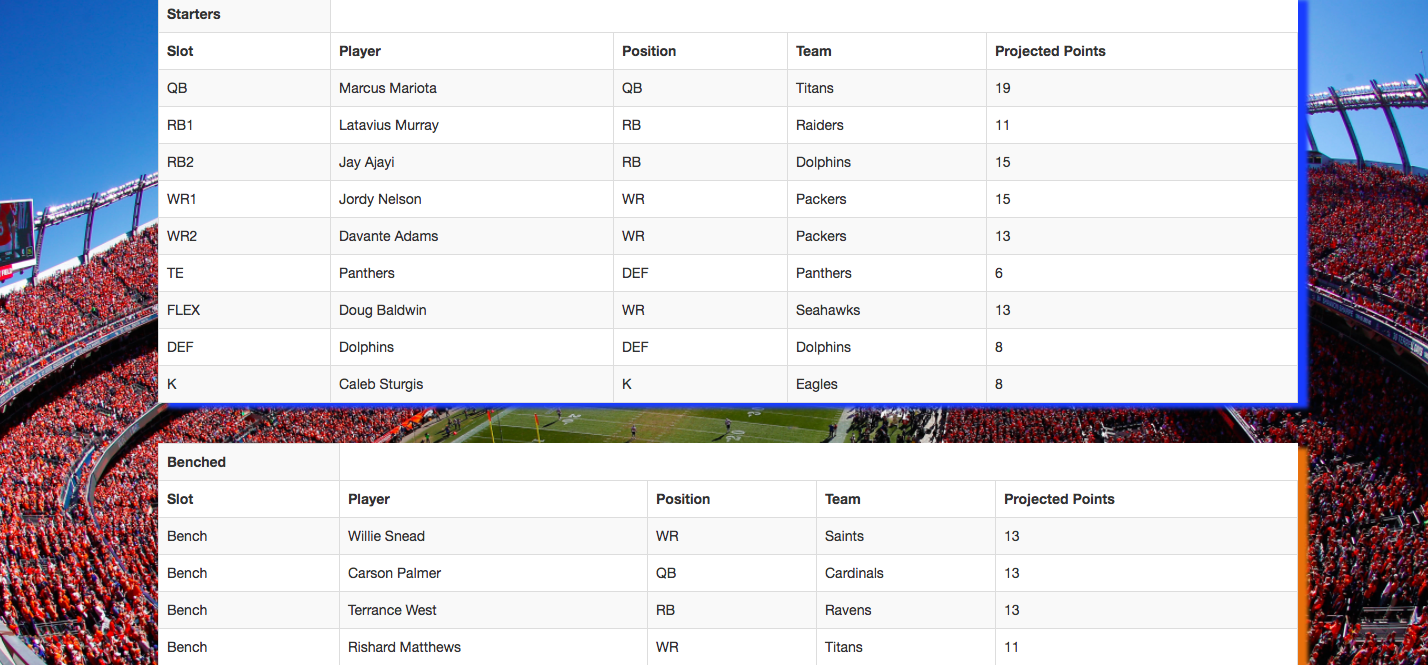Click the Starters table heading
The height and width of the screenshot is (665, 1428).
(x=194, y=14)
